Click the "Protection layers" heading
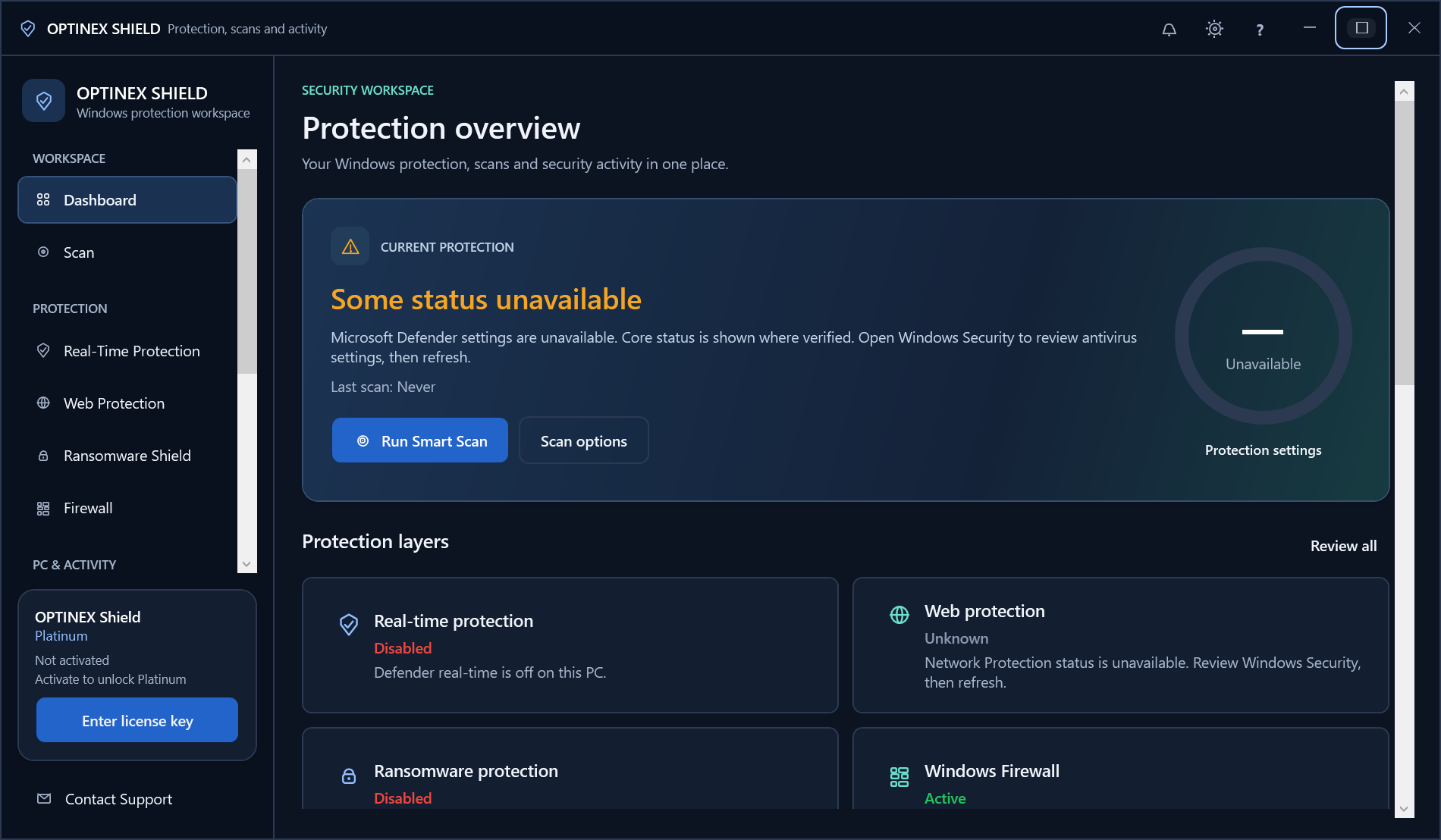Image resolution: width=1441 pixels, height=840 pixels. point(375,541)
